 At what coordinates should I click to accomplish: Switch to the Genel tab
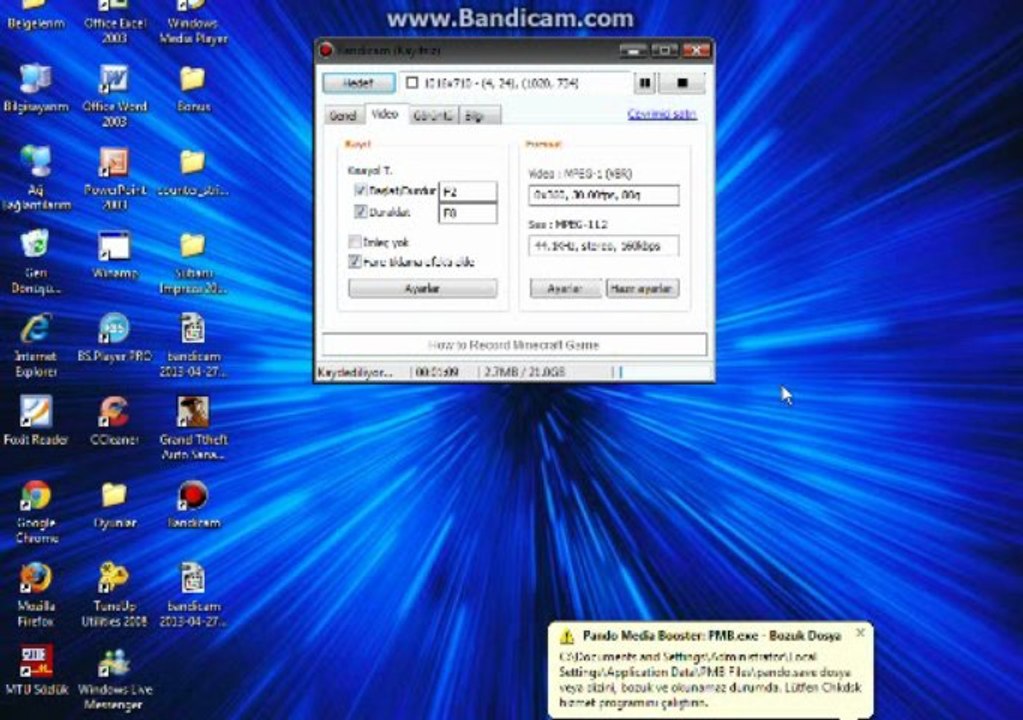tap(343, 115)
